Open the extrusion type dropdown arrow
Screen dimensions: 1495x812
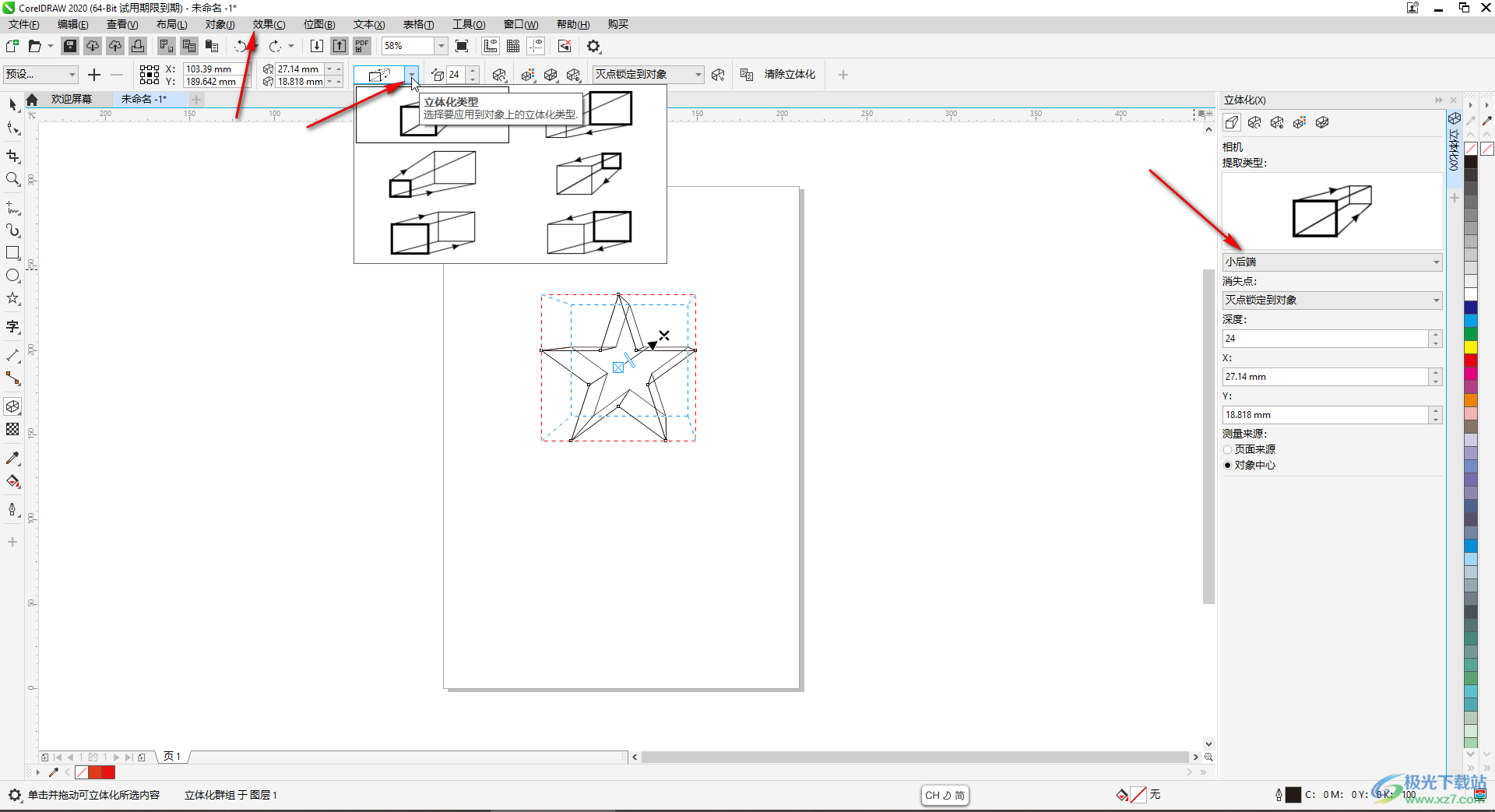pos(412,75)
